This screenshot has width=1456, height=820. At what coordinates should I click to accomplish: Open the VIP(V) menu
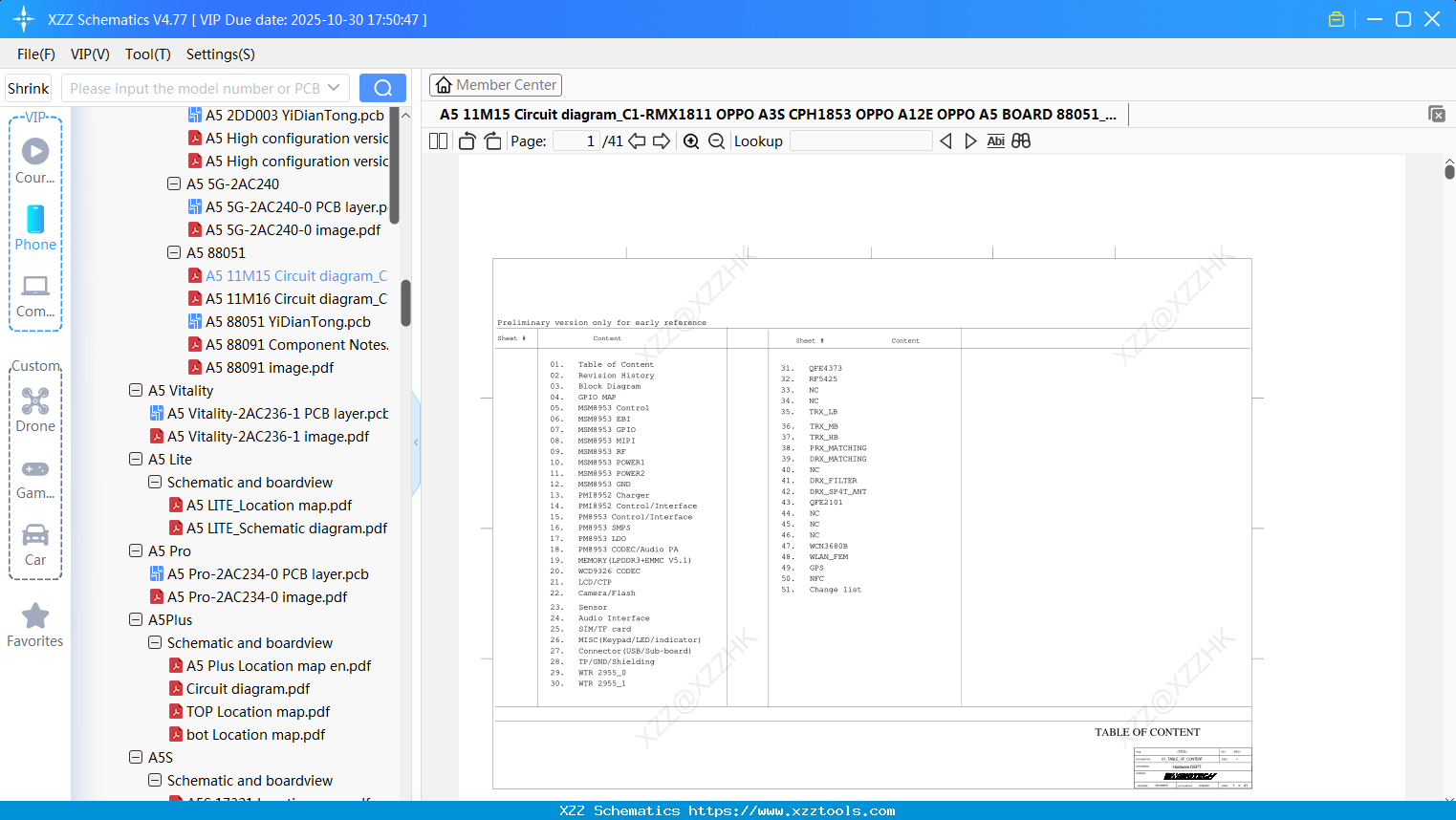point(90,54)
